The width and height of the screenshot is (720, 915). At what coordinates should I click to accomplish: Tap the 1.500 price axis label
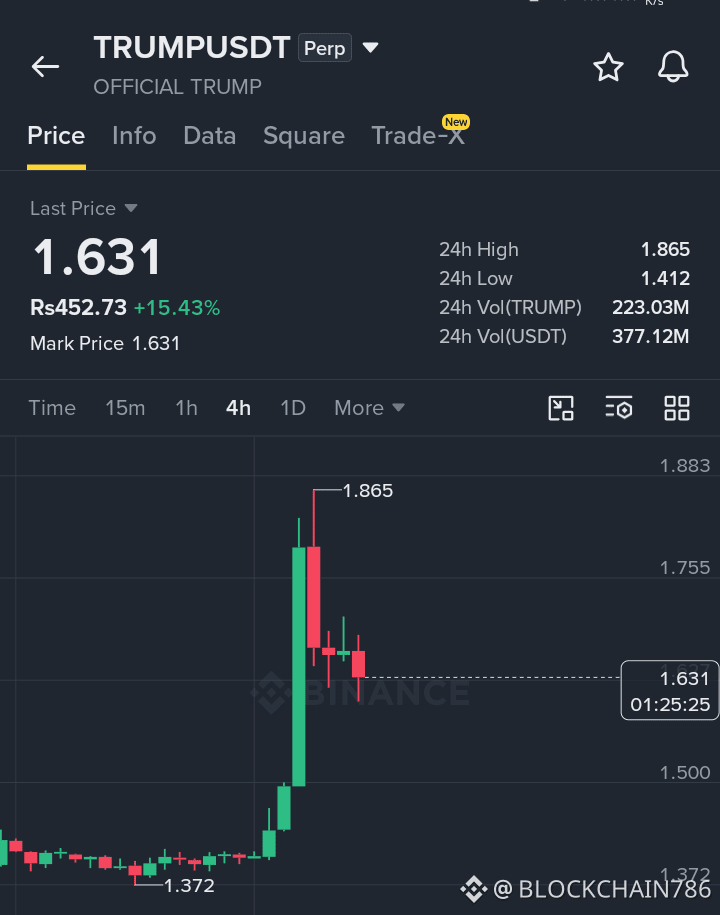tap(685, 773)
